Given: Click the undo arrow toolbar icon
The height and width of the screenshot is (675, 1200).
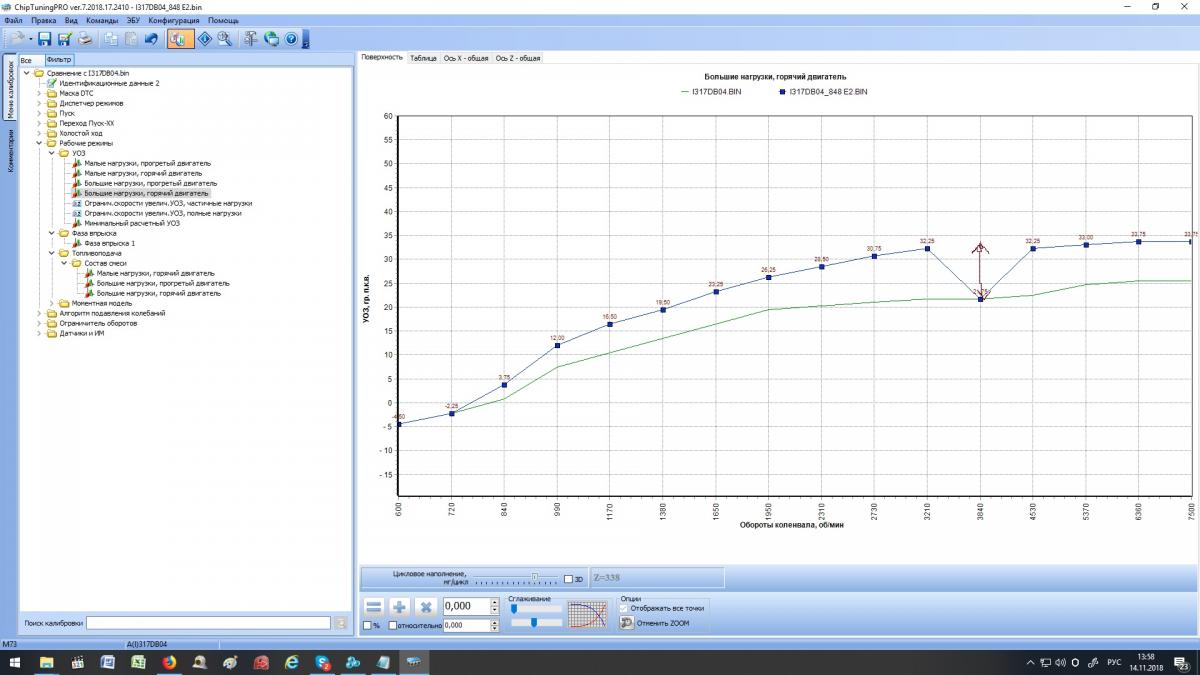Looking at the screenshot, I should 151,39.
